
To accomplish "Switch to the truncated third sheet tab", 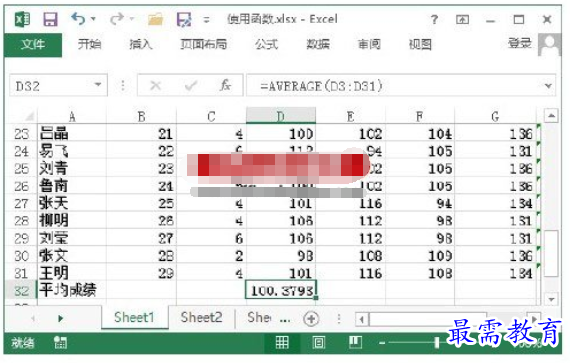I will (260, 317).
